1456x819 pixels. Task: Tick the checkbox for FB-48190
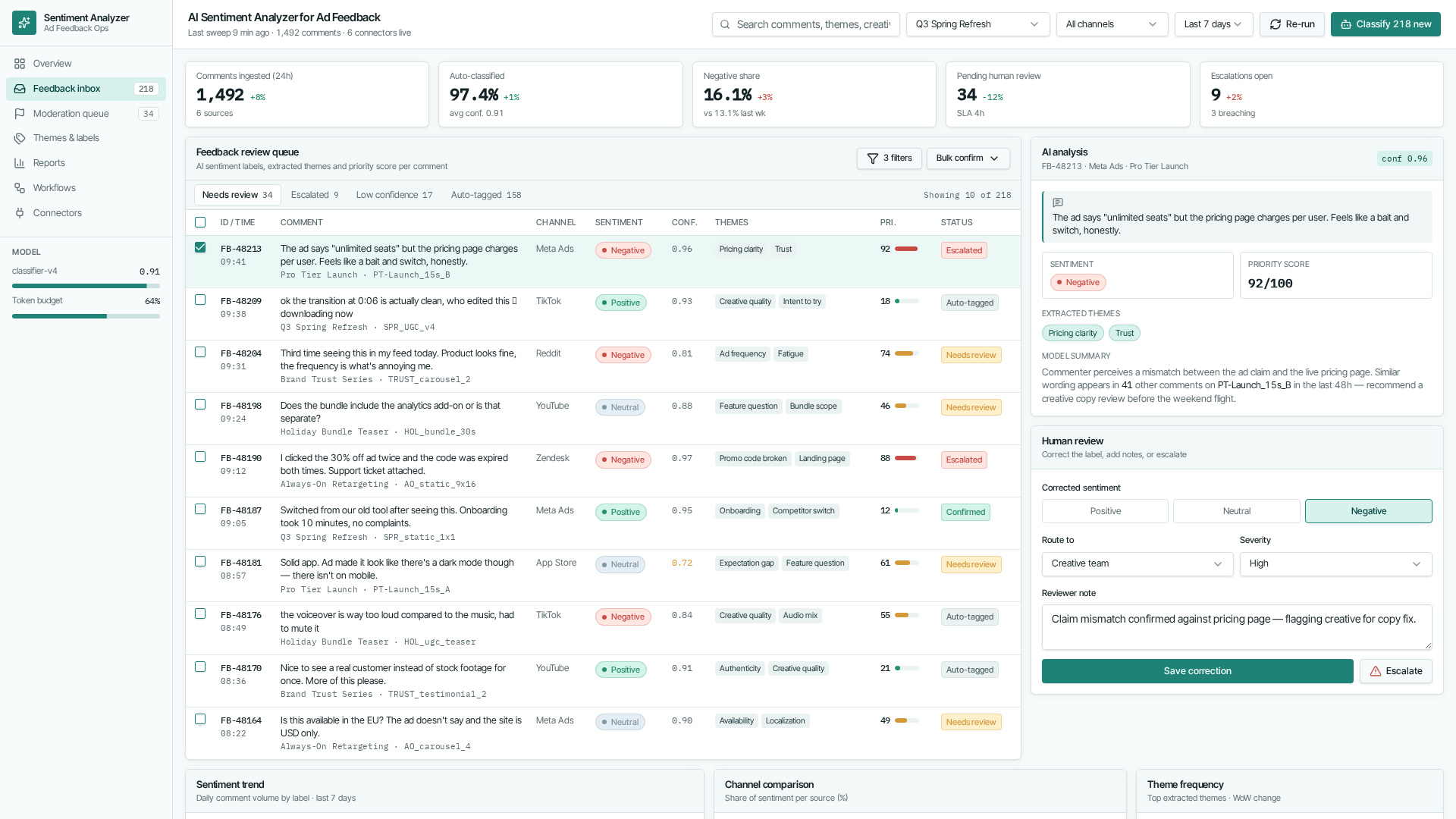click(x=200, y=457)
